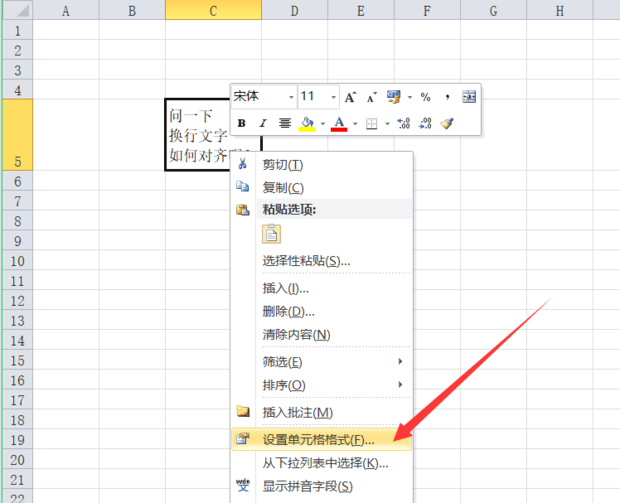Apply accounting number format icon
The width and height of the screenshot is (620, 503).
coord(393,97)
